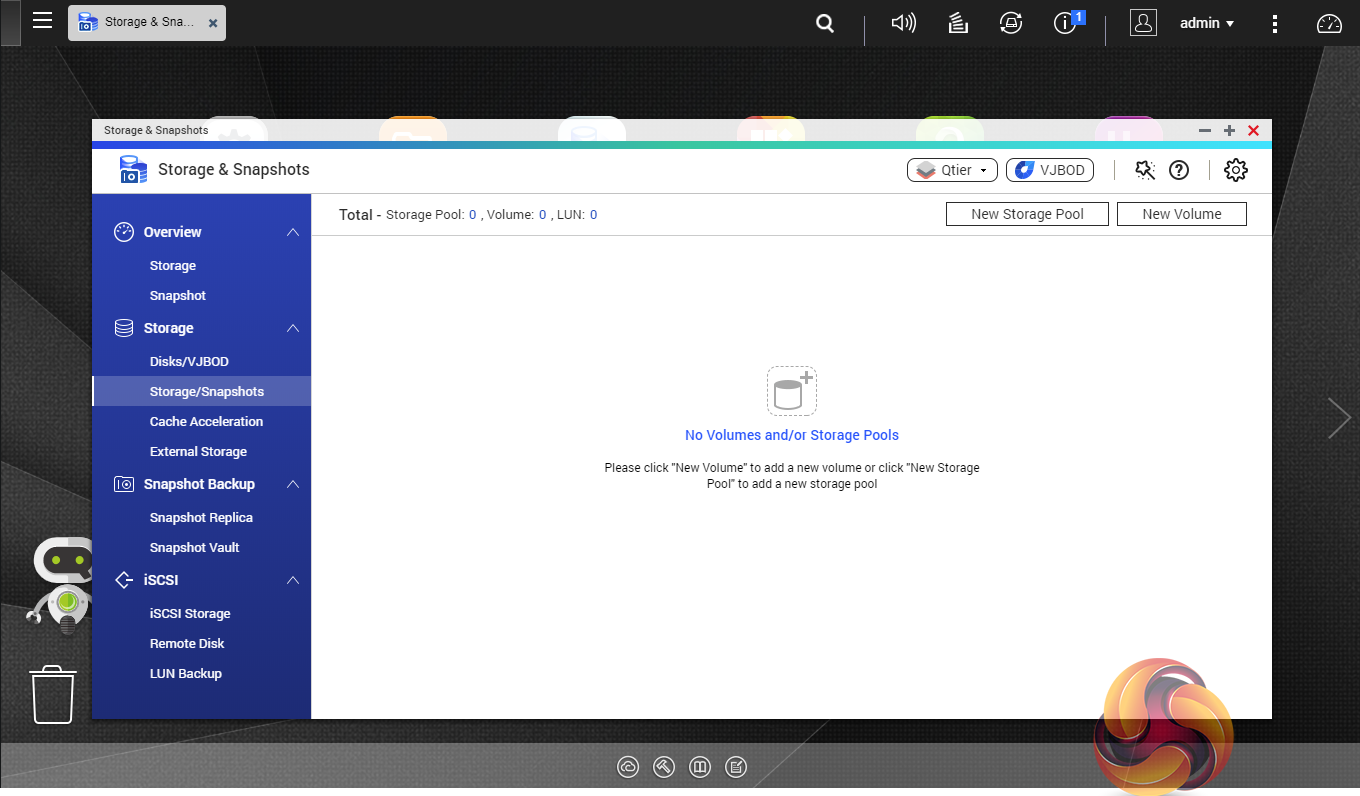Open Snapshot Replica in the sidebar

[201, 518]
